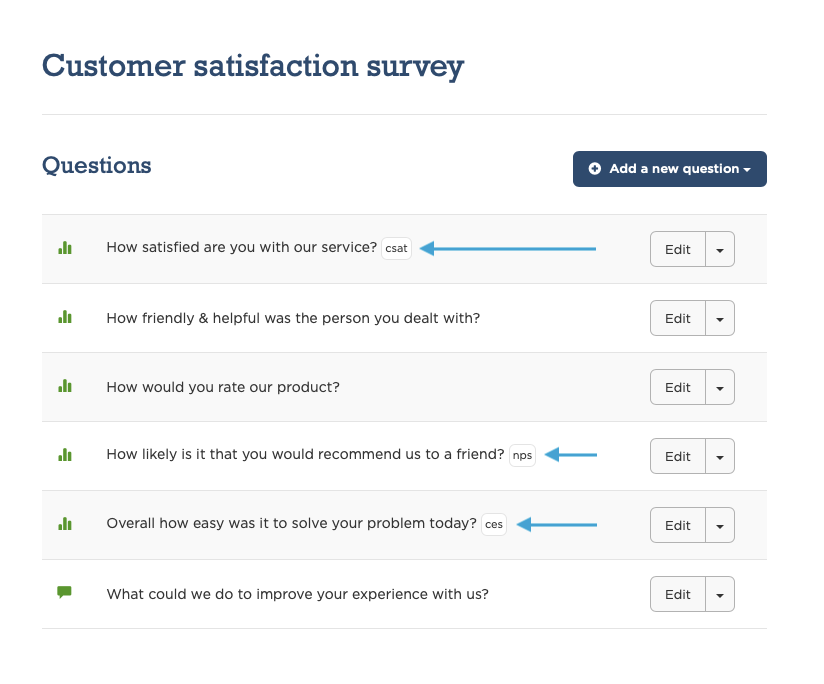Click the Customer satisfaction survey title
824x684 pixels.
pyautogui.click(x=252, y=66)
